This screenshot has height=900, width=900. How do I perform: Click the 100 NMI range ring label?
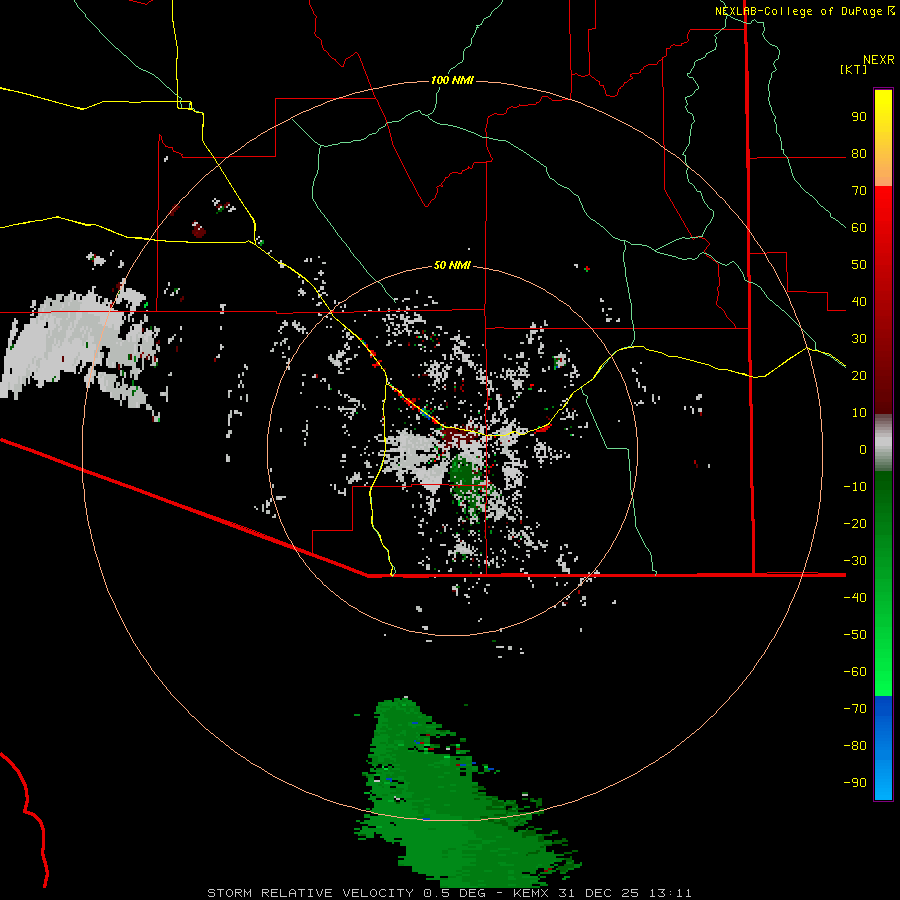[452, 80]
